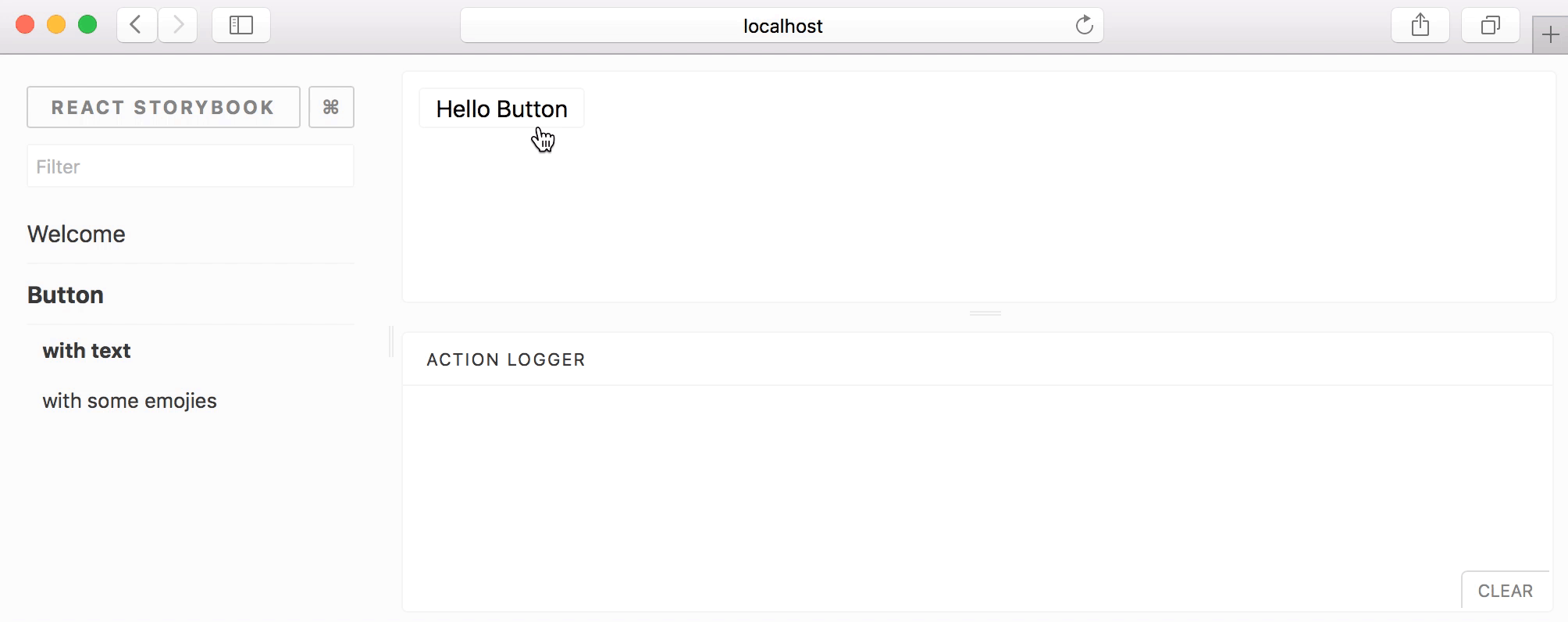This screenshot has width=1568, height=622.
Task: Add a new tab with plus icon
Action: point(1551,34)
